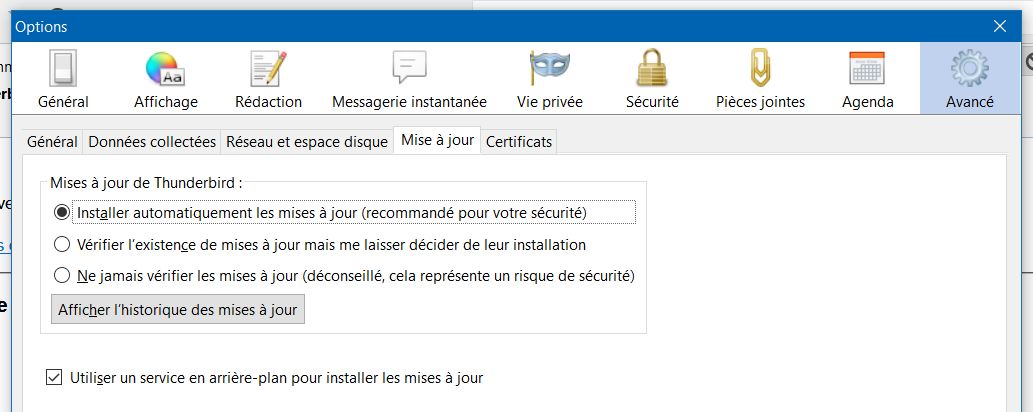Open the Sécurité padlock category

coord(652,79)
